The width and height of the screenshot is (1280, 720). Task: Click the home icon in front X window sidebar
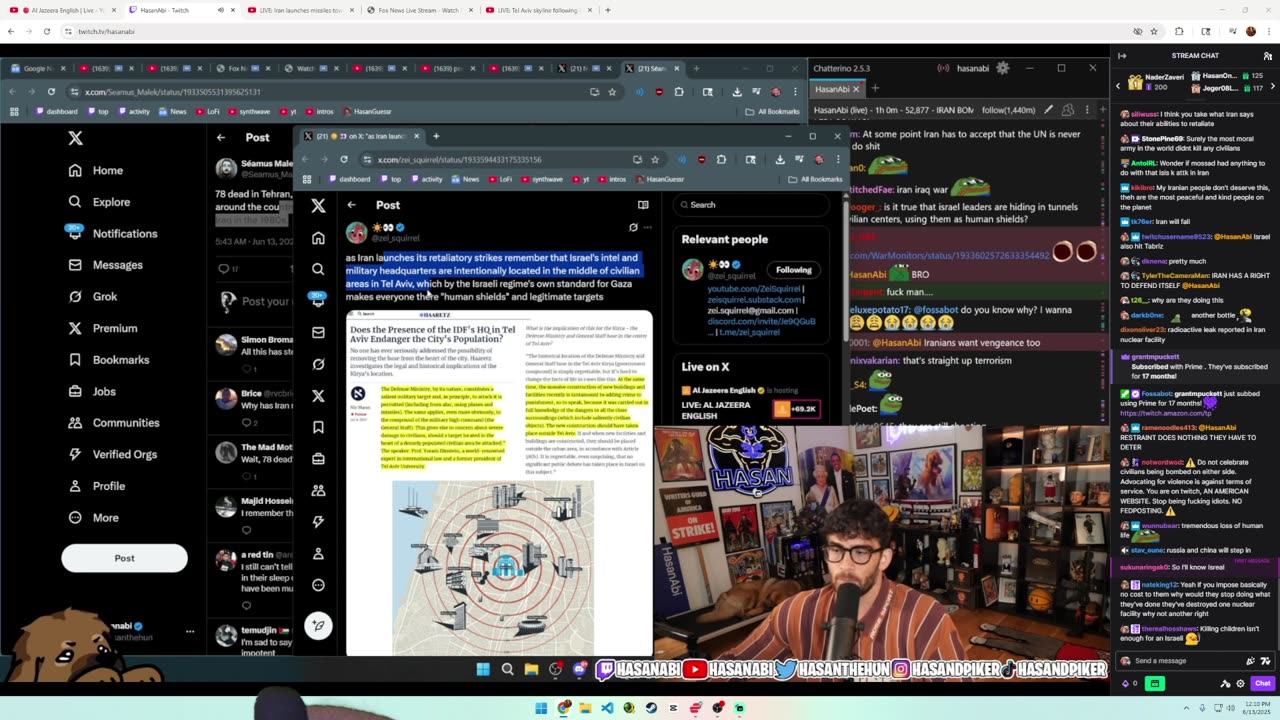[x=318, y=238]
